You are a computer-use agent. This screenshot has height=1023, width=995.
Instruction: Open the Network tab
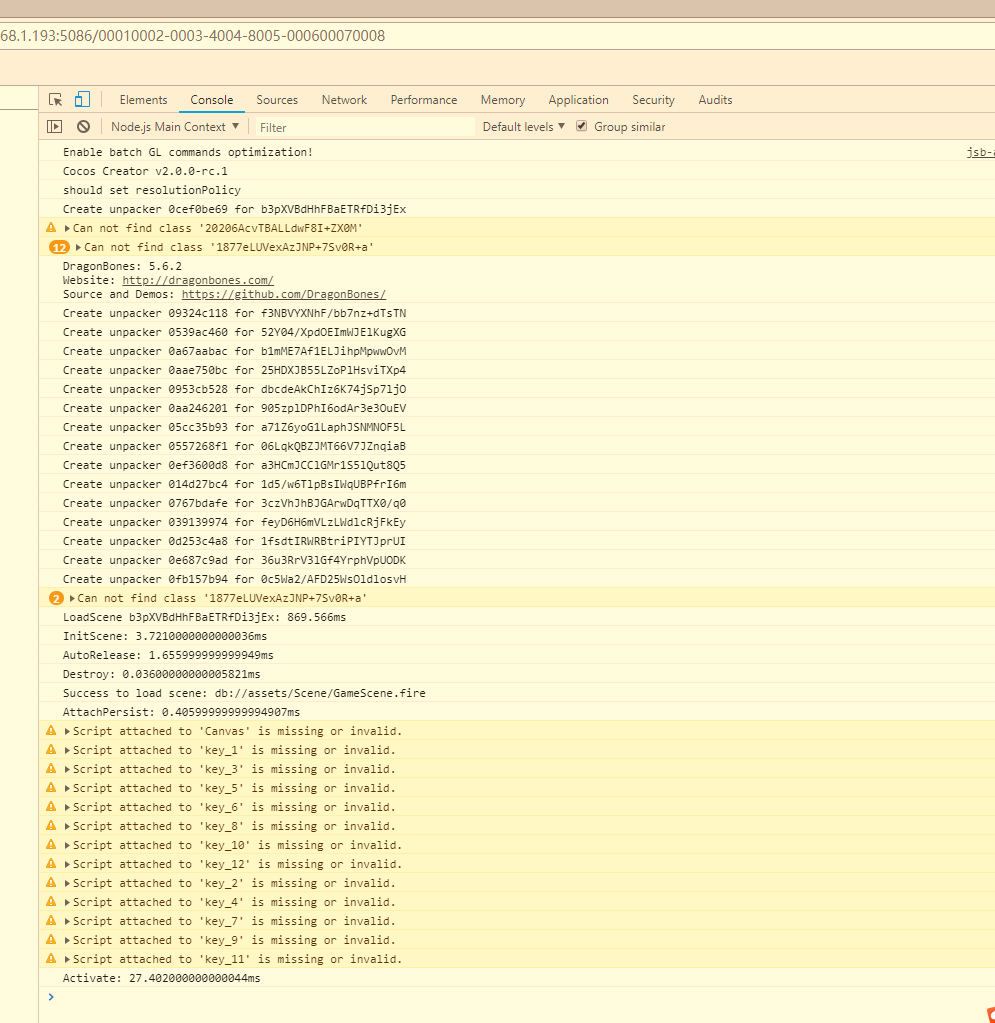click(x=344, y=100)
